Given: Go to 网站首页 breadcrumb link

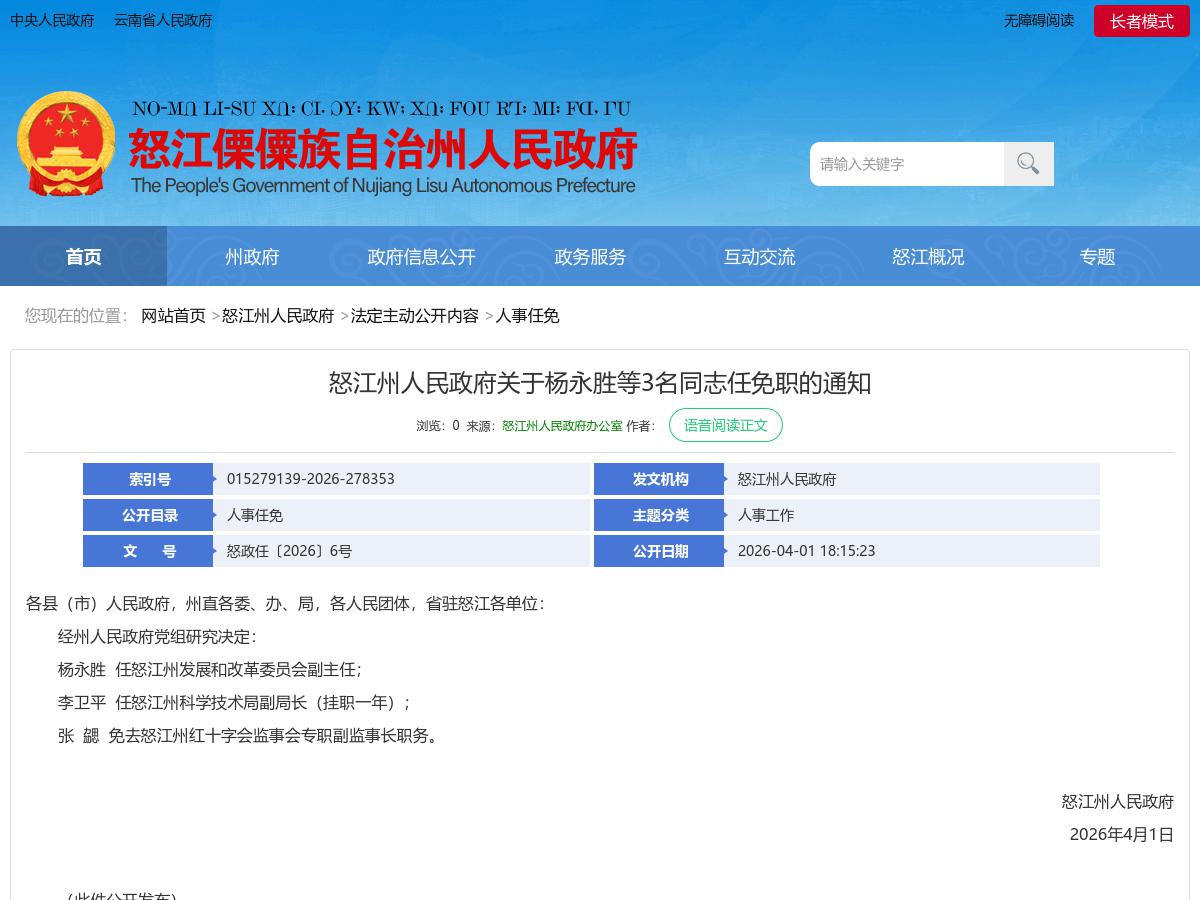Looking at the screenshot, I should click(174, 316).
